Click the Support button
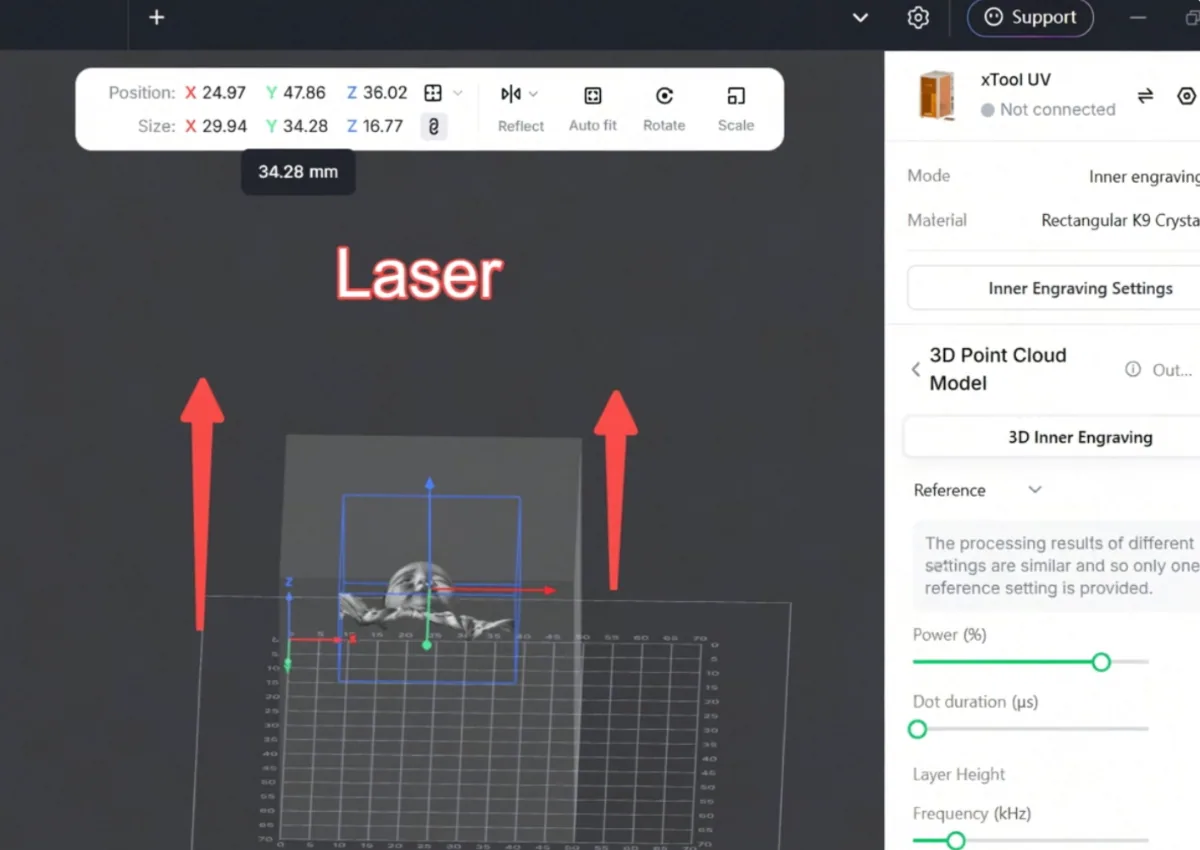The image size is (1200, 850). coord(1030,17)
